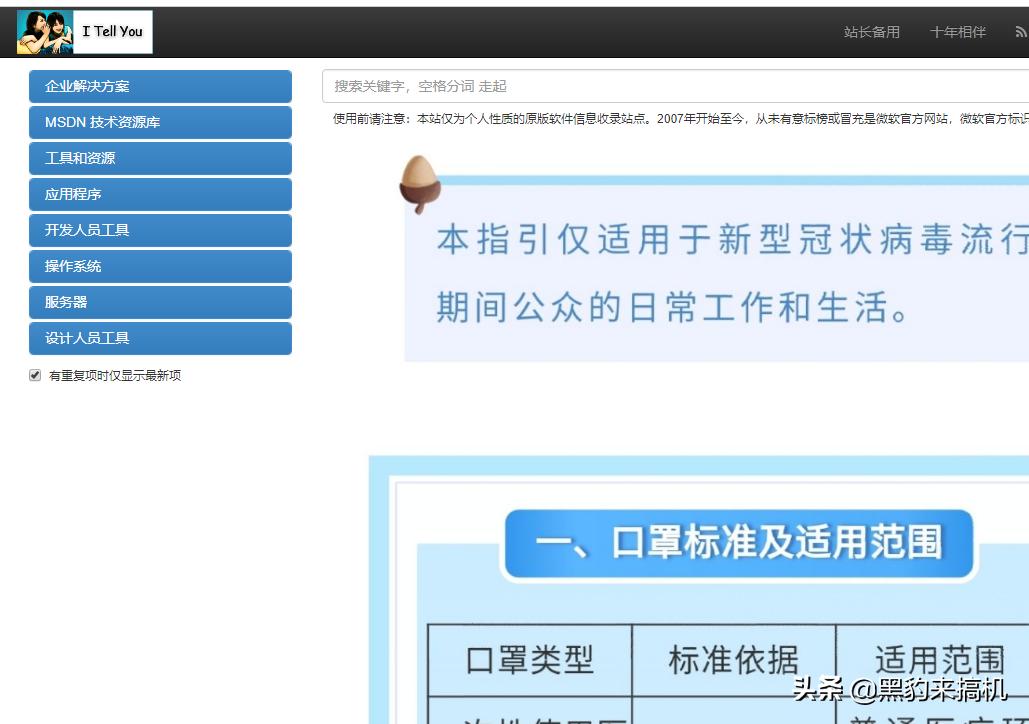
Task: Click the 一、口罩标准及适用范围 heading
Action: pyautogui.click(x=740, y=544)
